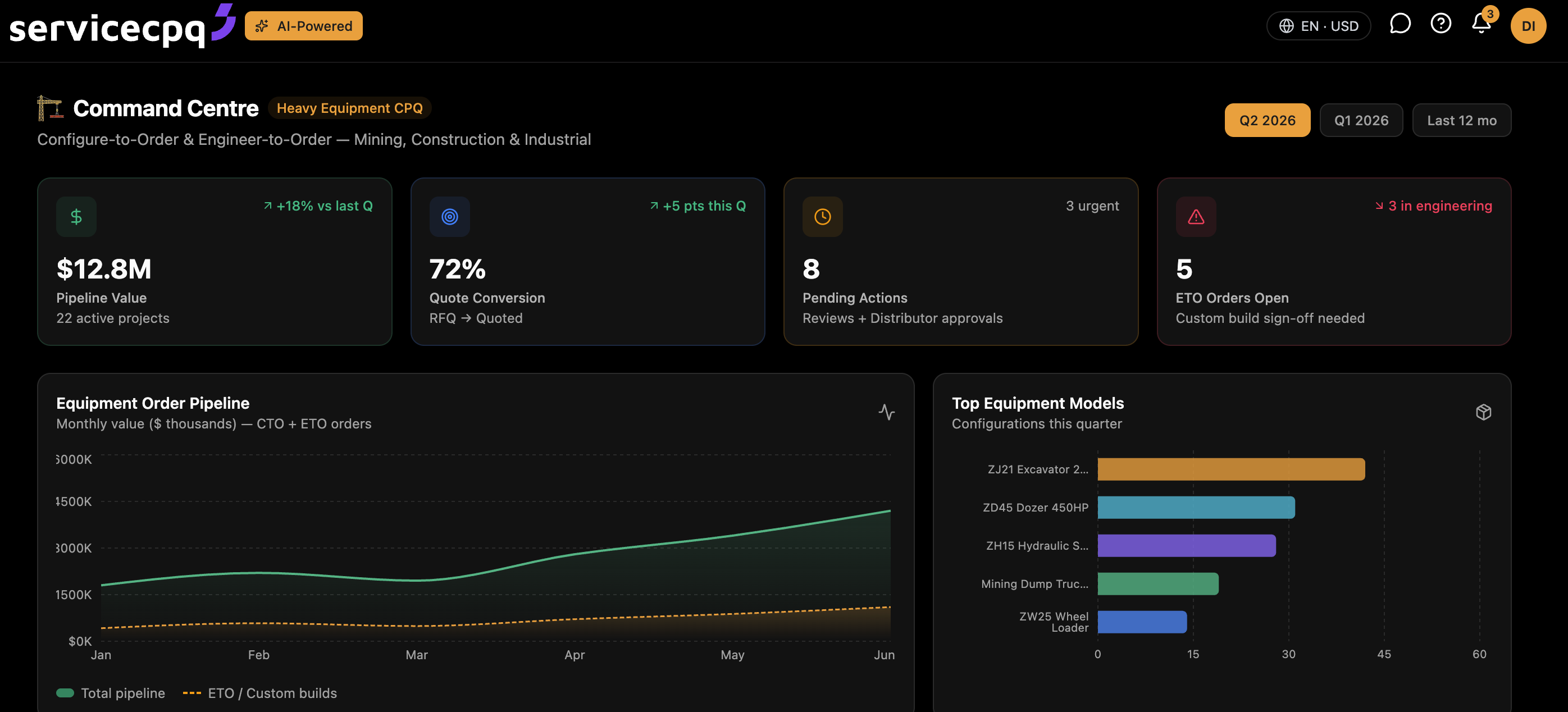Open the ETO Orders Open card
This screenshot has height=712, width=1568.
pyautogui.click(x=1334, y=262)
